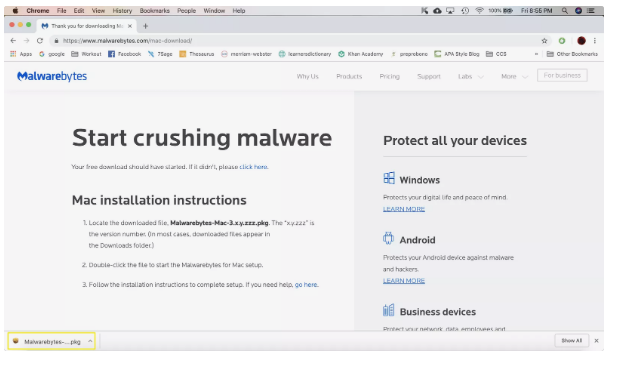Open download options chevron for Malwarebytes pkg

click(x=90, y=341)
